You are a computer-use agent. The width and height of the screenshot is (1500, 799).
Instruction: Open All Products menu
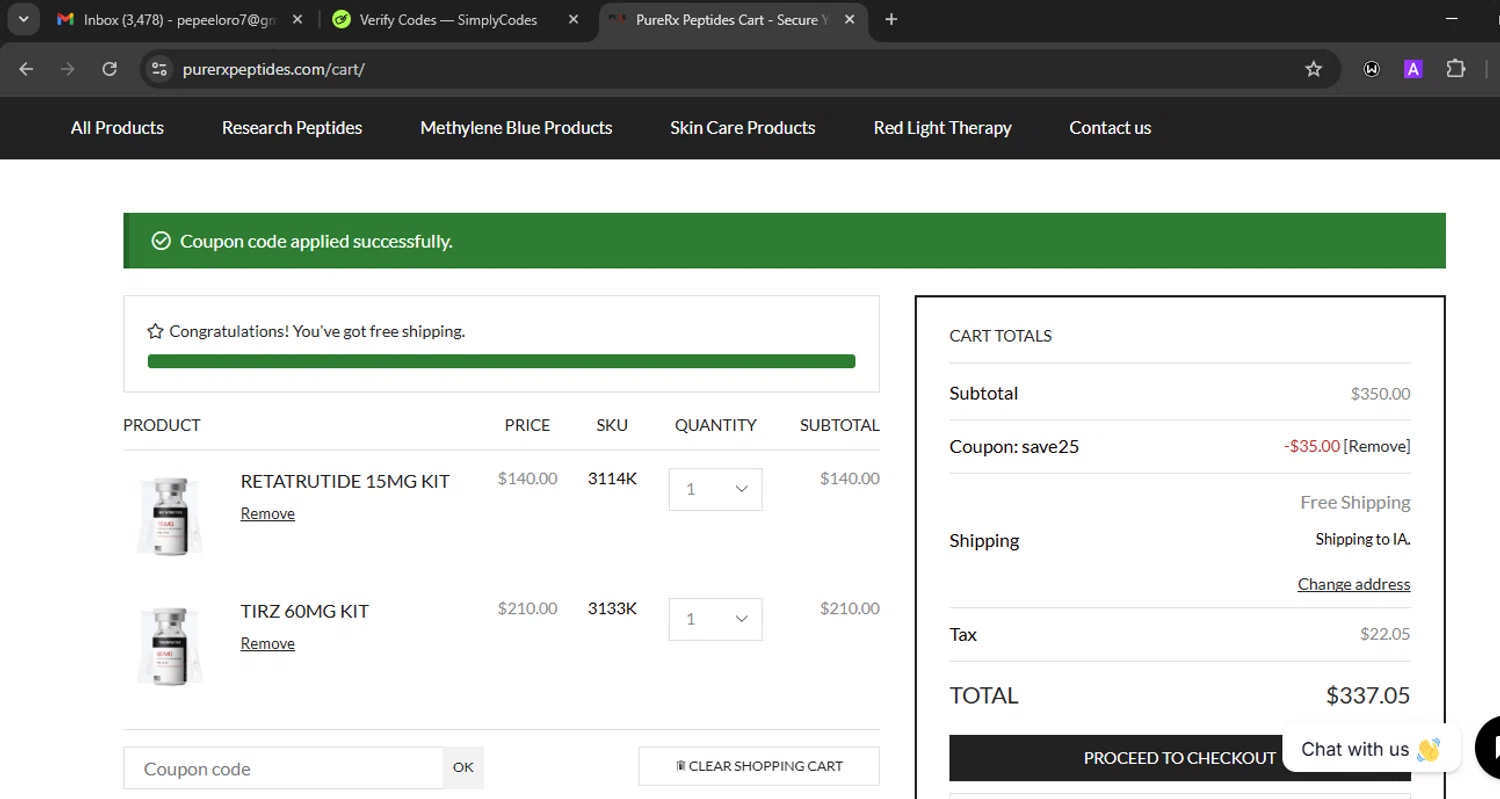[117, 128]
